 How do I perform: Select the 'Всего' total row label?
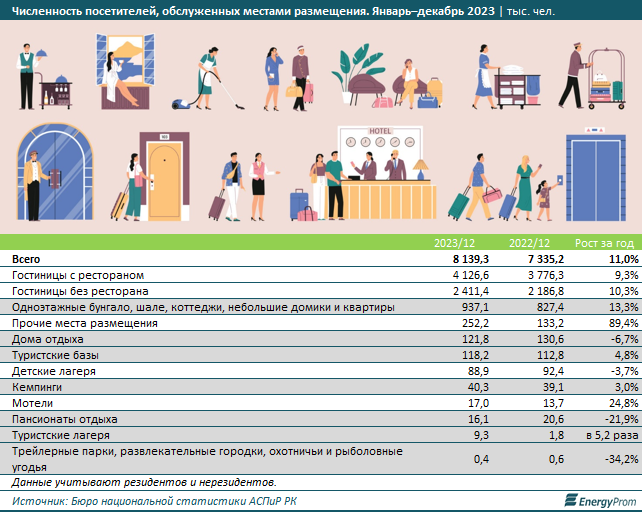tap(26, 259)
